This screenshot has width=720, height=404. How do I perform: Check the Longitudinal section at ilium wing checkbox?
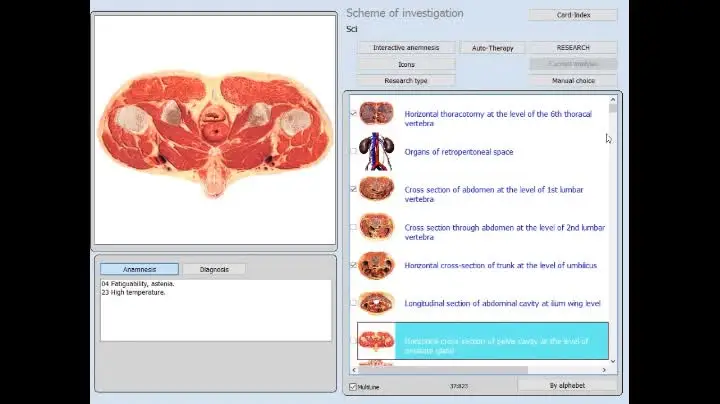(x=353, y=303)
